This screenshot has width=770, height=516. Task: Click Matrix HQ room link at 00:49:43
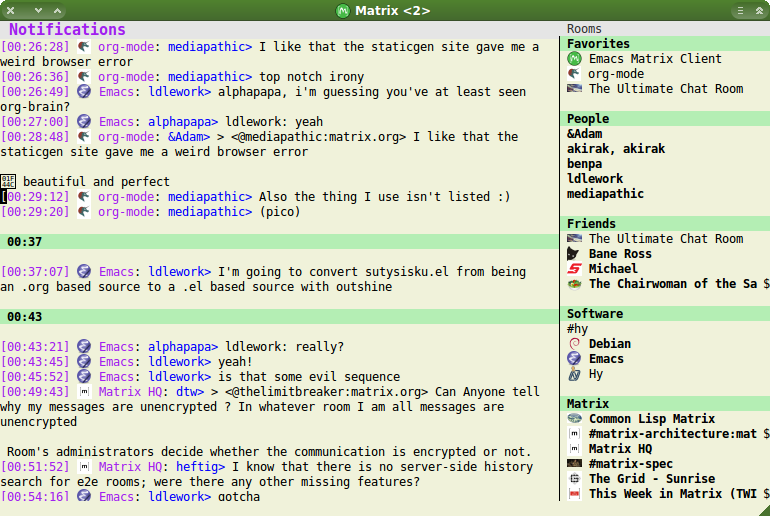point(130,392)
